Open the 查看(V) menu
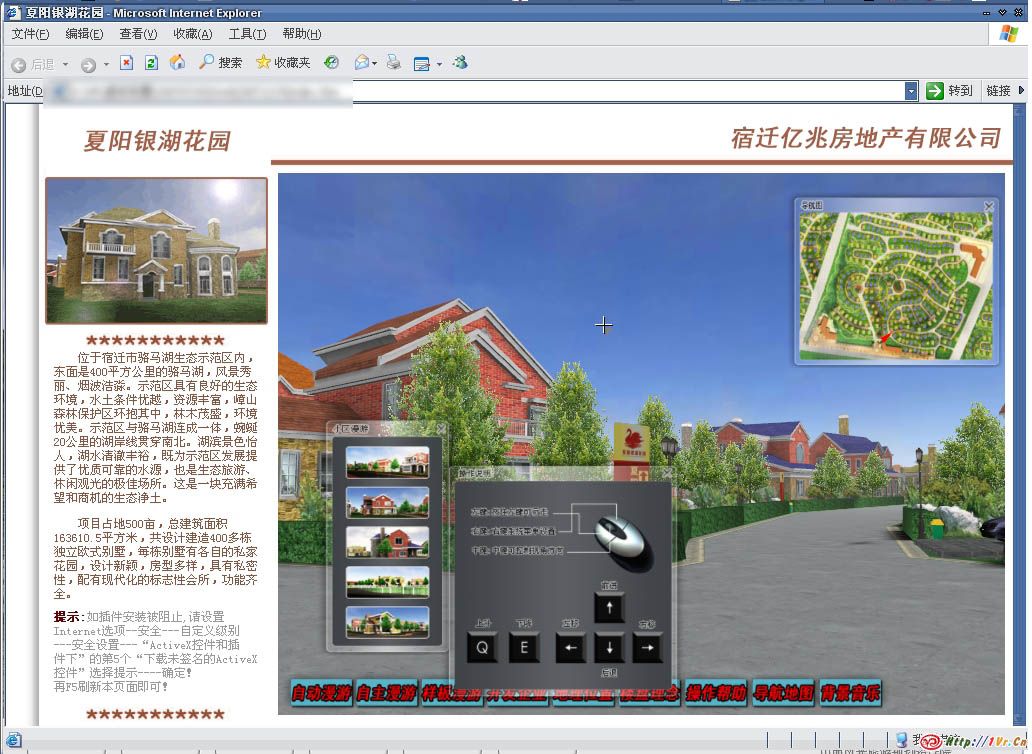 [138, 34]
